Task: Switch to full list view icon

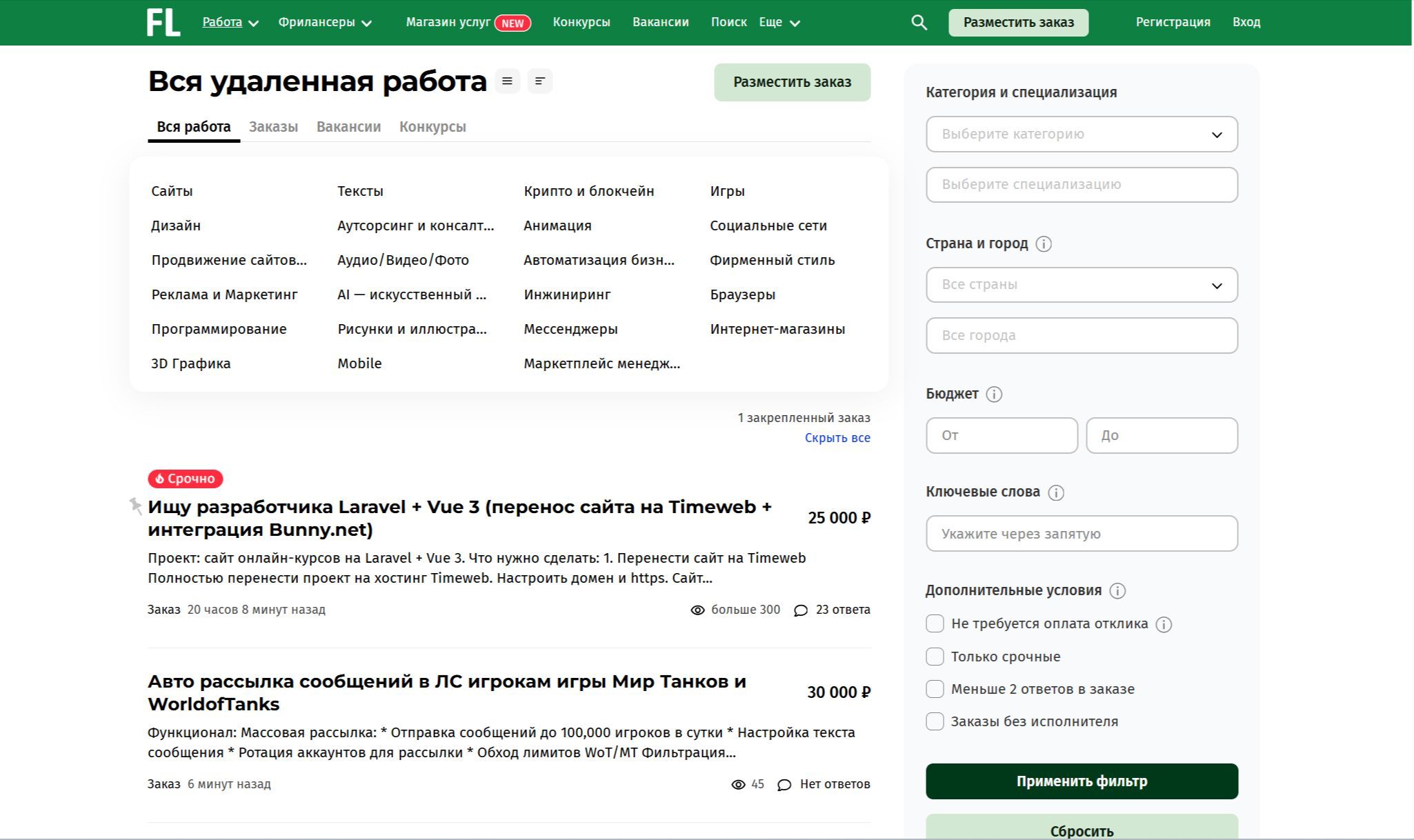Action: (507, 81)
